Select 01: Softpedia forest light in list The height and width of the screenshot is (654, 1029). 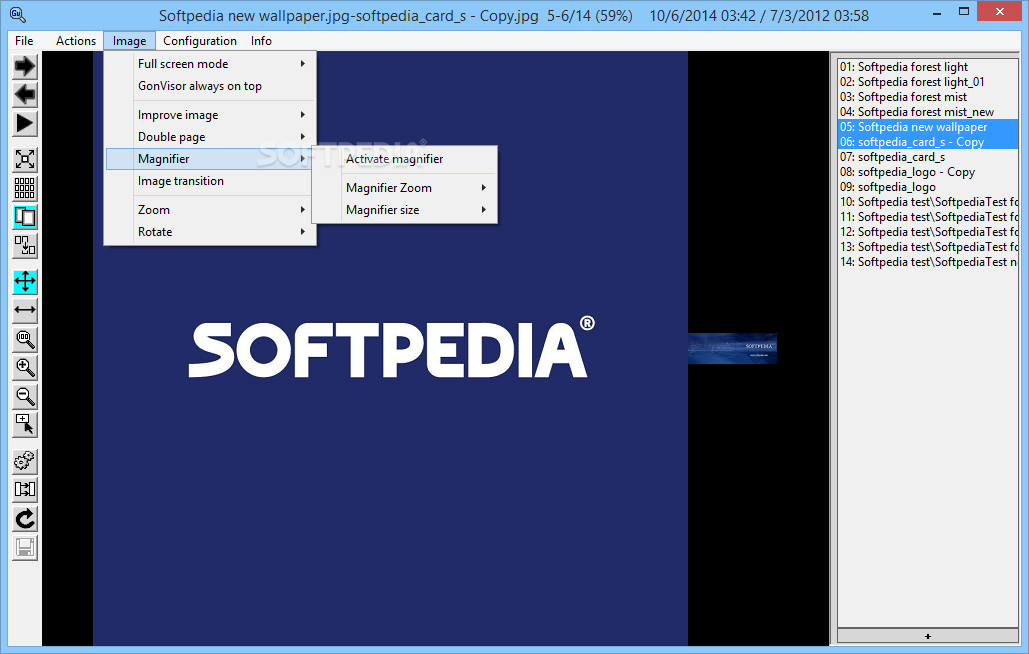tap(928, 67)
